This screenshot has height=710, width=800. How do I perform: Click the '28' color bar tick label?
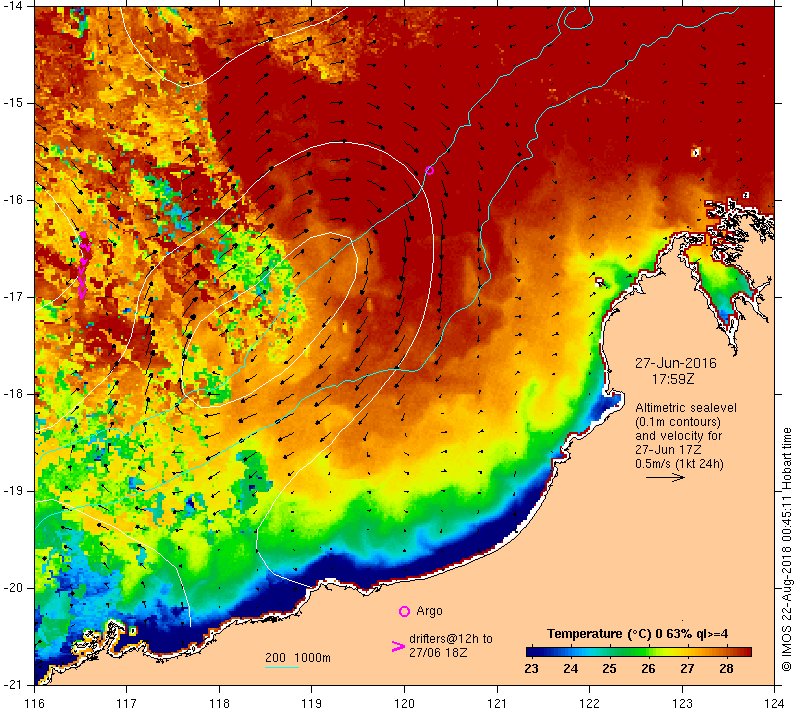[726, 669]
